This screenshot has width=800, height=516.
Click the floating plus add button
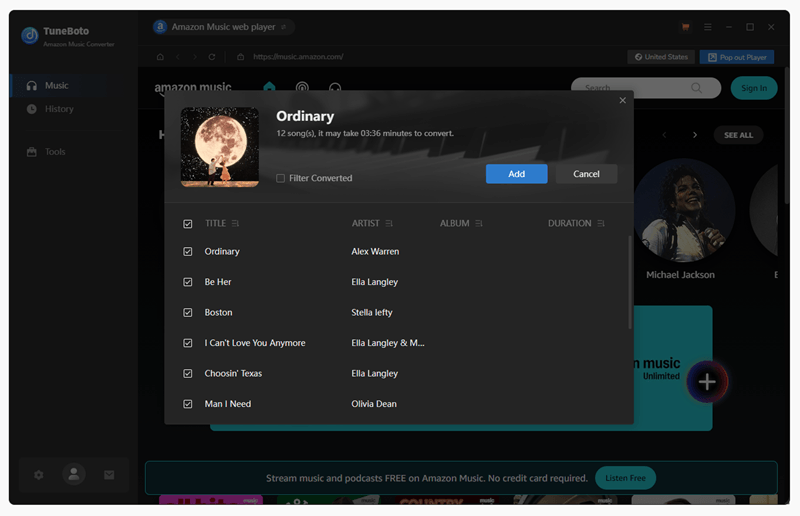pos(707,382)
